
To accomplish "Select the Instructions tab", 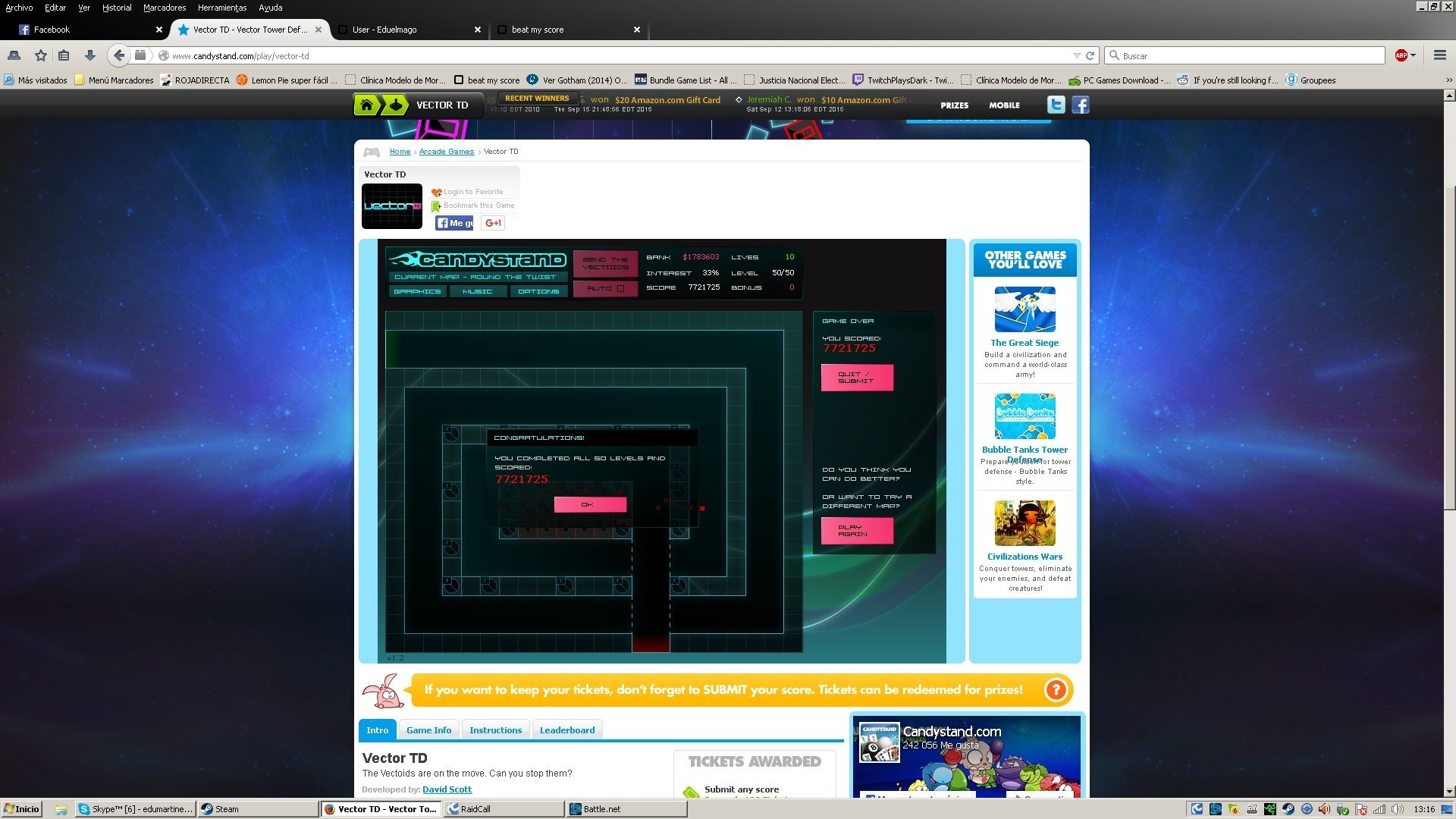I will coord(495,730).
